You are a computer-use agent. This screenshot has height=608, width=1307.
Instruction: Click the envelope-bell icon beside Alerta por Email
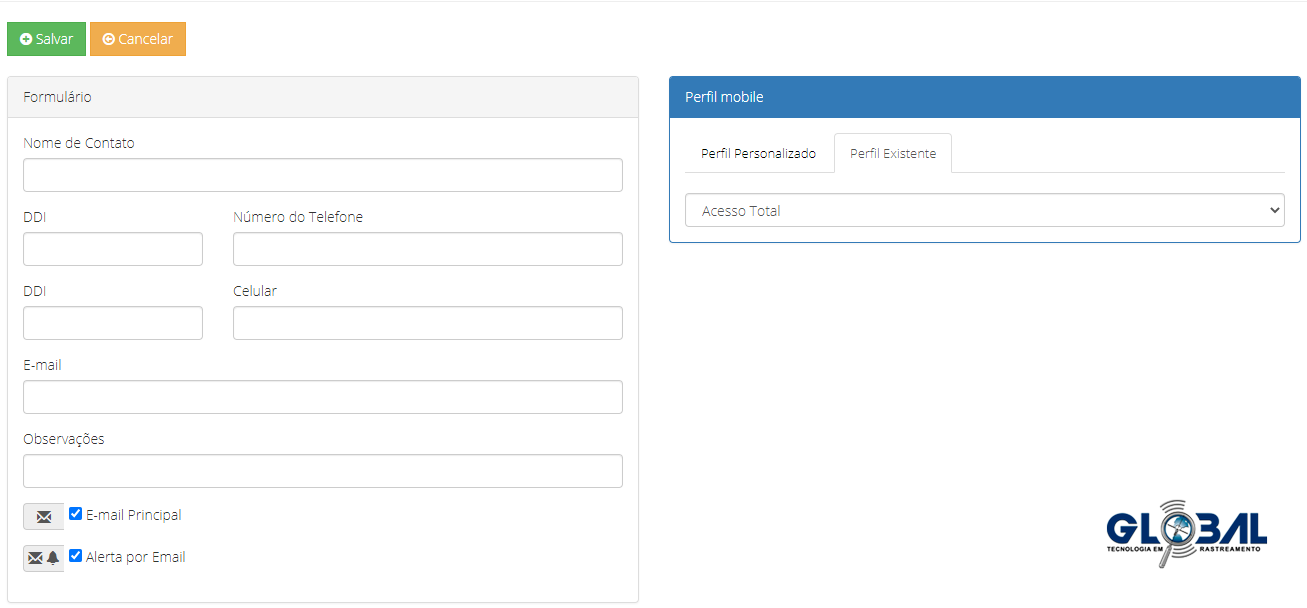pos(43,558)
